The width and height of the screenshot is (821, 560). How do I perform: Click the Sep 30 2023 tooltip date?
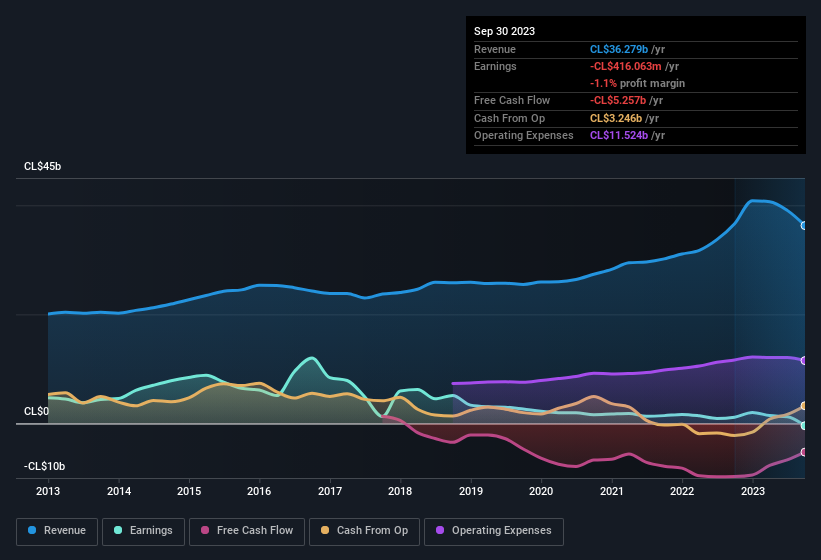coord(504,31)
